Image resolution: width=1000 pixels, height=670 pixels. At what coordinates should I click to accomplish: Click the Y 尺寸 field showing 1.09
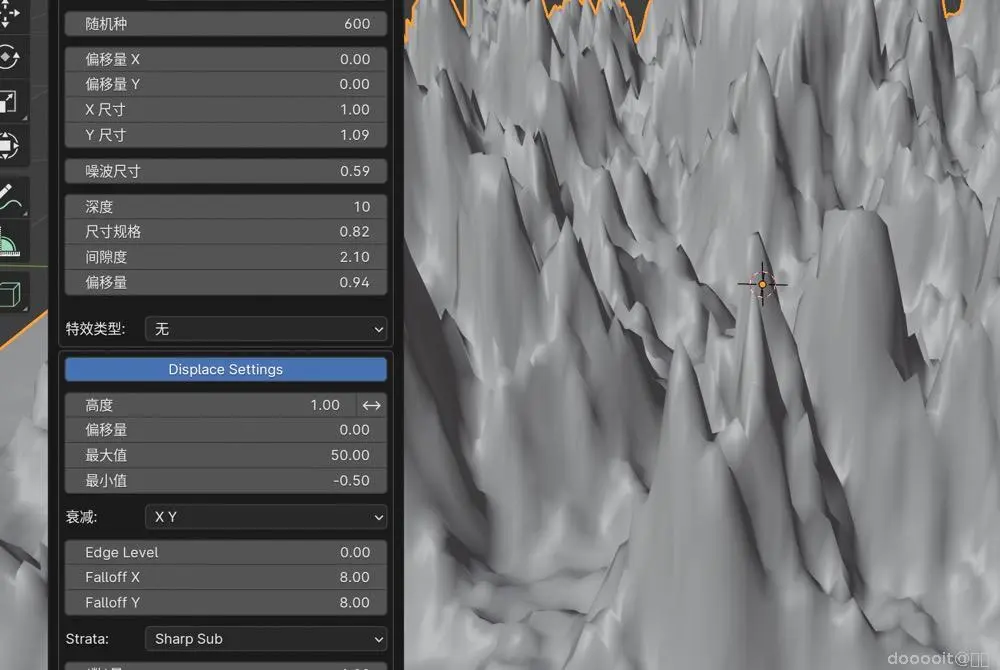click(226, 135)
